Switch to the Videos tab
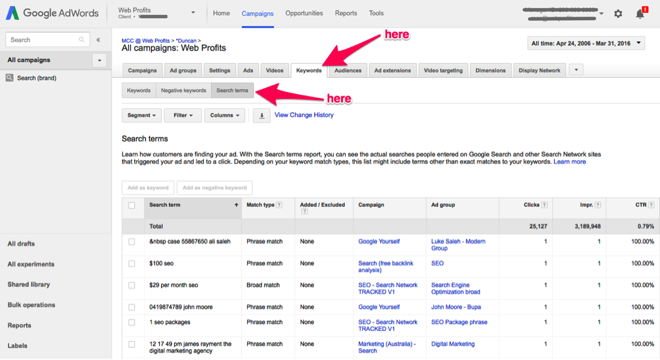This screenshot has height=360, width=660. 274,70
